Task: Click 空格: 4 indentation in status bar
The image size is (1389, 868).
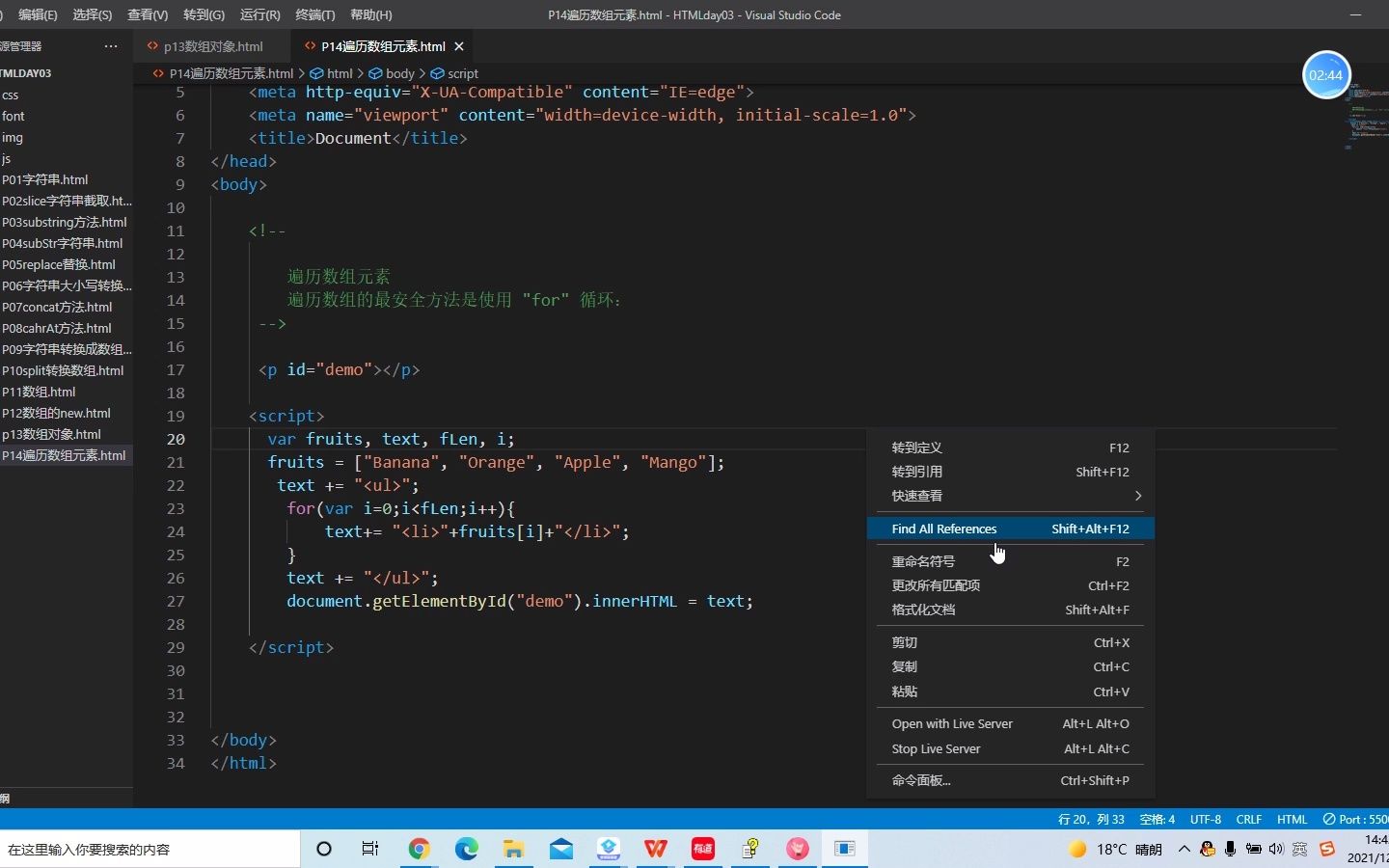Action: click(1157, 819)
